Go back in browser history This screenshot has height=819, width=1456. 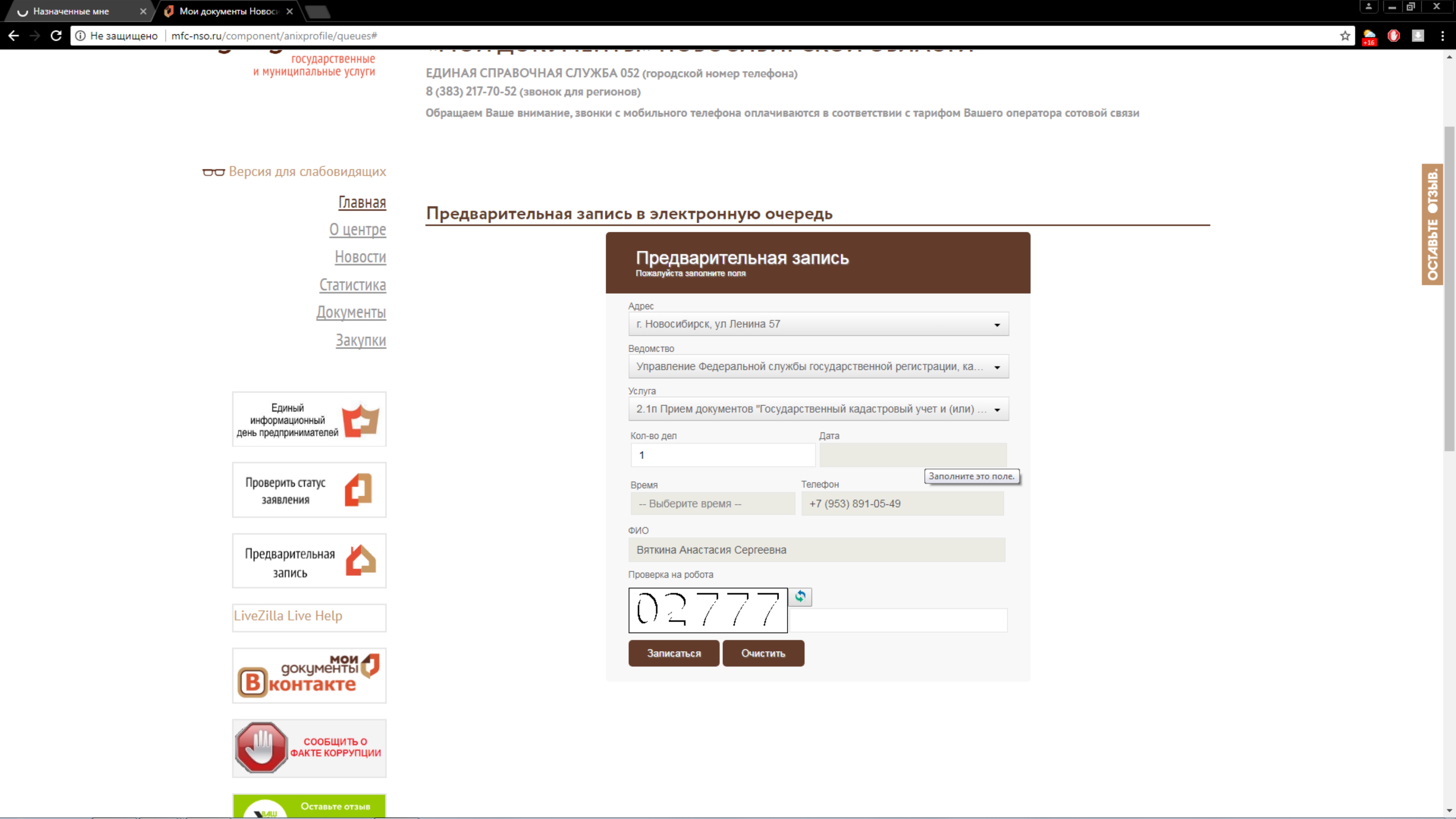point(13,36)
